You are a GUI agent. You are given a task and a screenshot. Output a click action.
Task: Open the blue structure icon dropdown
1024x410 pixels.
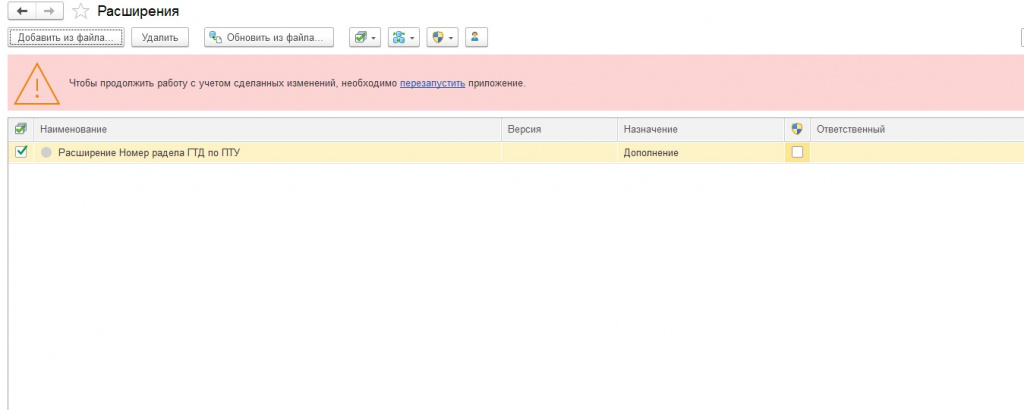(x=404, y=37)
